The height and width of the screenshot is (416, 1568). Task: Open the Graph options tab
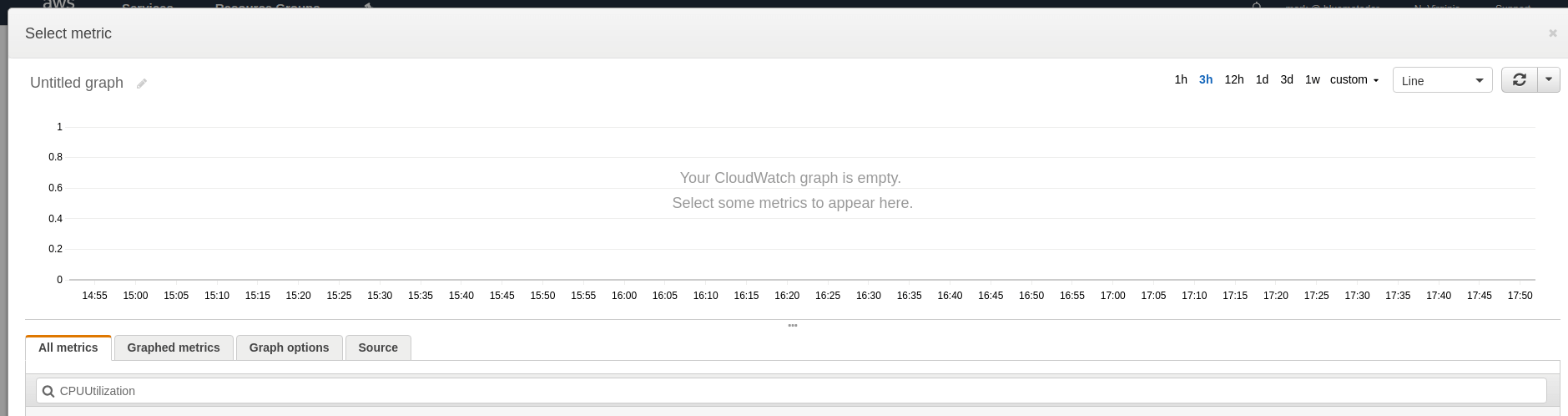tap(289, 348)
